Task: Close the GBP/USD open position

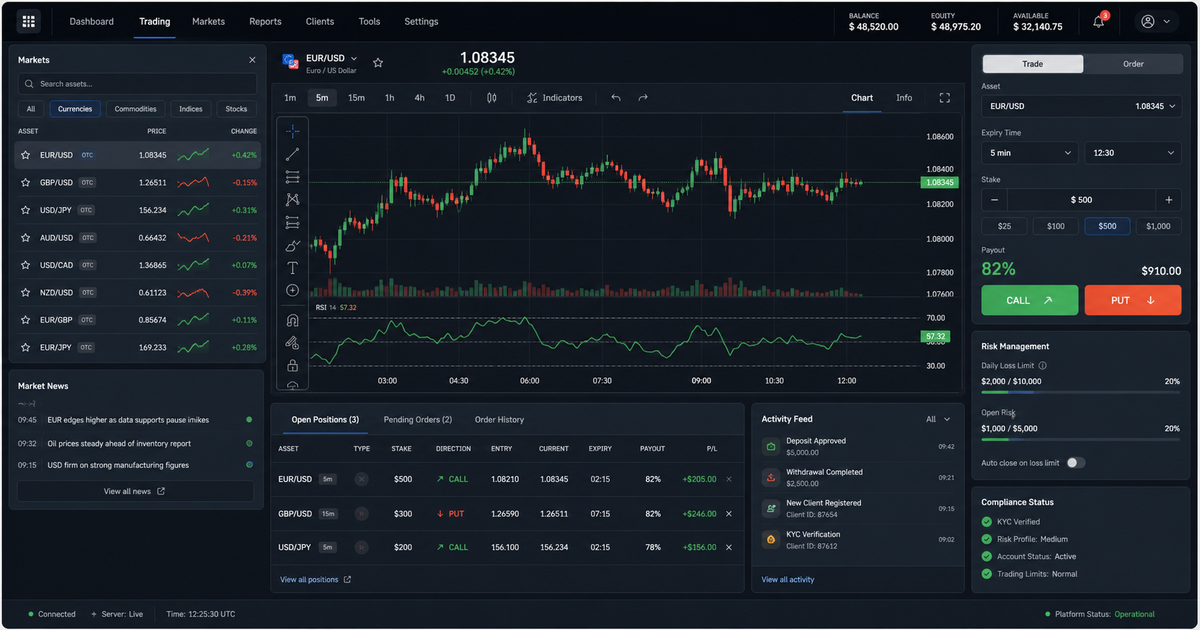Action: pyautogui.click(x=728, y=513)
